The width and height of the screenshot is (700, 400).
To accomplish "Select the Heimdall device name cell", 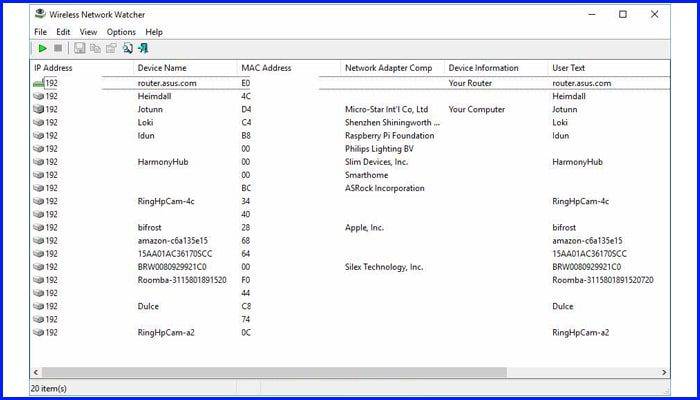I will (x=154, y=96).
